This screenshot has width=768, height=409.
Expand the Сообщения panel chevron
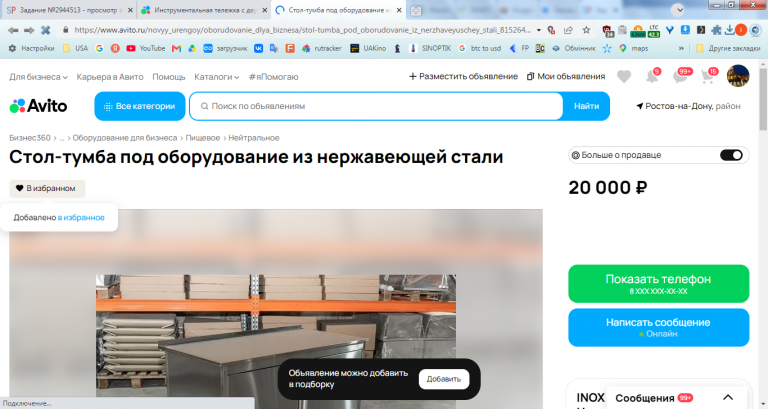(728, 397)
